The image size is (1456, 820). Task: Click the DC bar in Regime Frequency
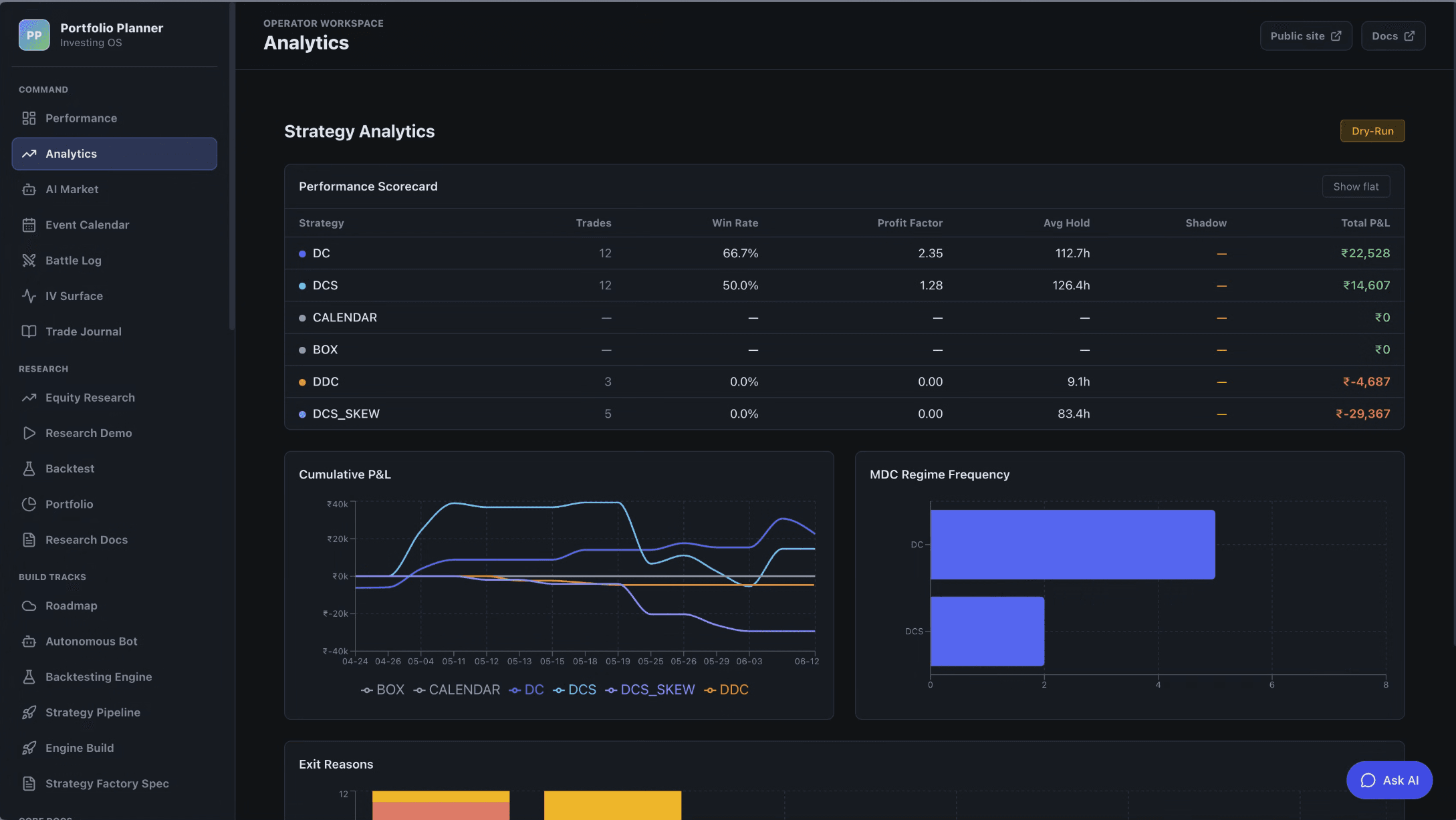point(1072,545)
